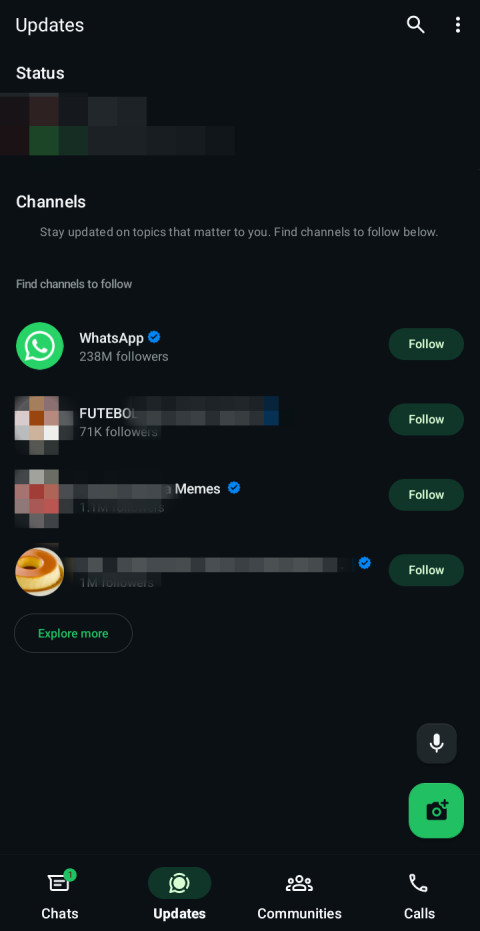Select the Updates tab
This screenshot has width=480, height=931.
(x=179, y=895)
